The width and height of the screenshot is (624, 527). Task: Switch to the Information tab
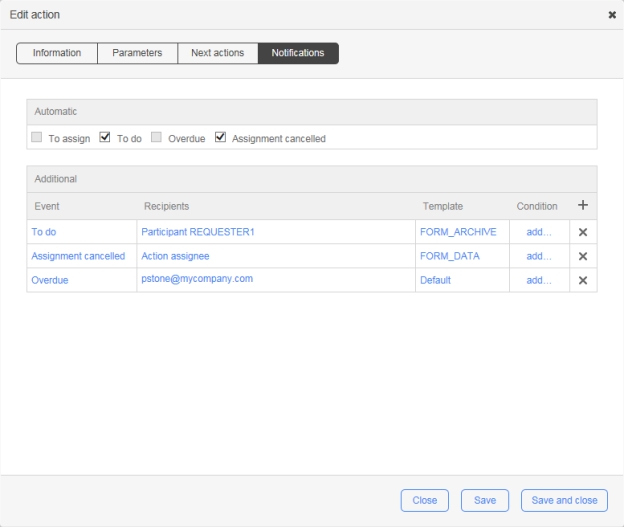pos(57,53)
